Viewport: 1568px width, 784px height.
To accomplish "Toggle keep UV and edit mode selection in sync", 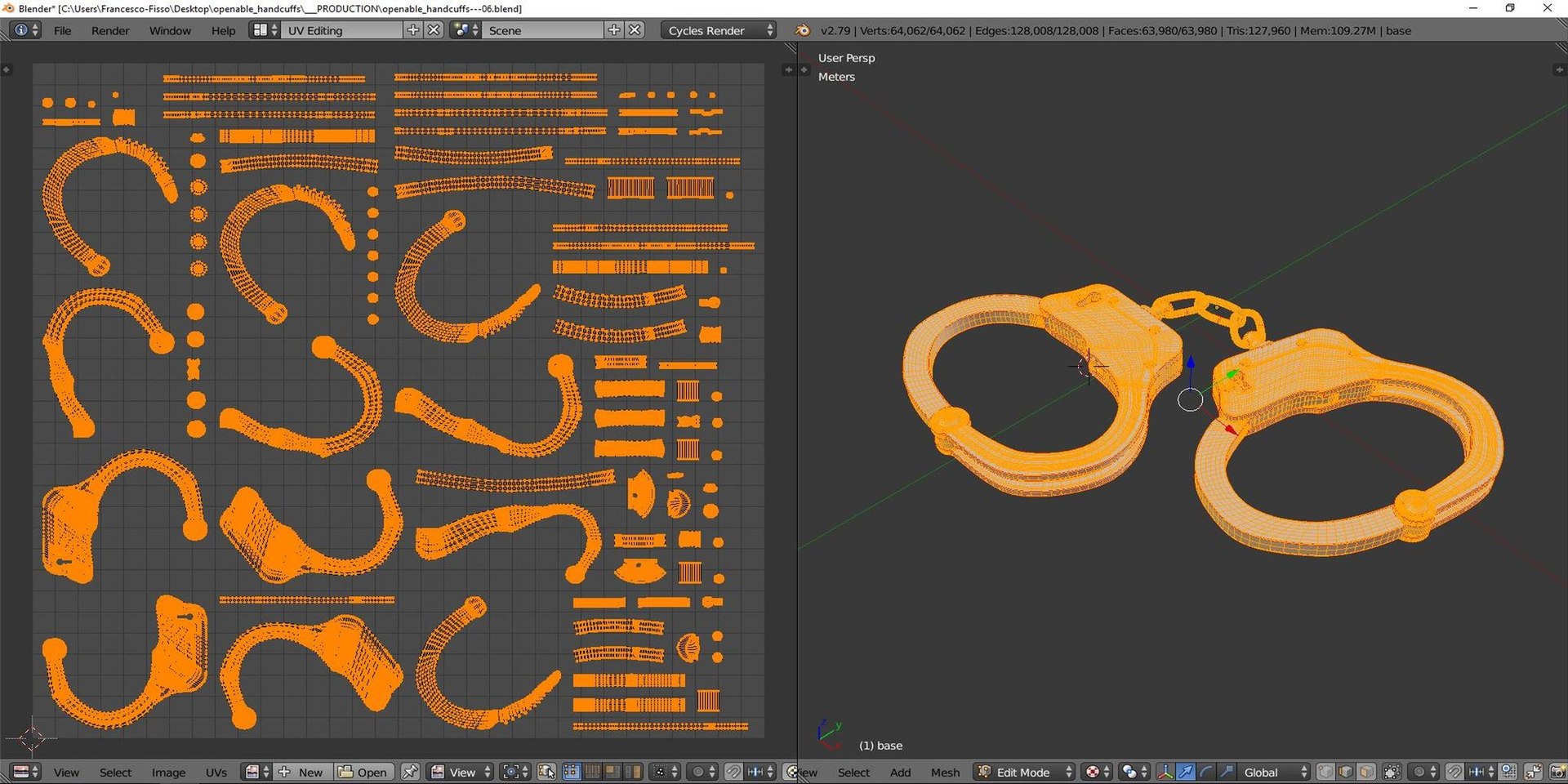I will coord(546,772).
